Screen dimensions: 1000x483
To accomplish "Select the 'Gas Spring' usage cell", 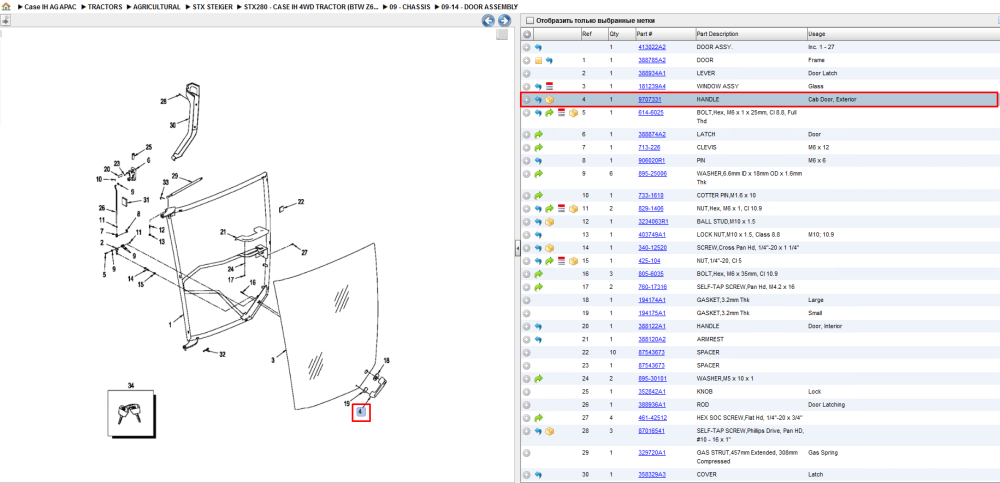I will [821, 453].
